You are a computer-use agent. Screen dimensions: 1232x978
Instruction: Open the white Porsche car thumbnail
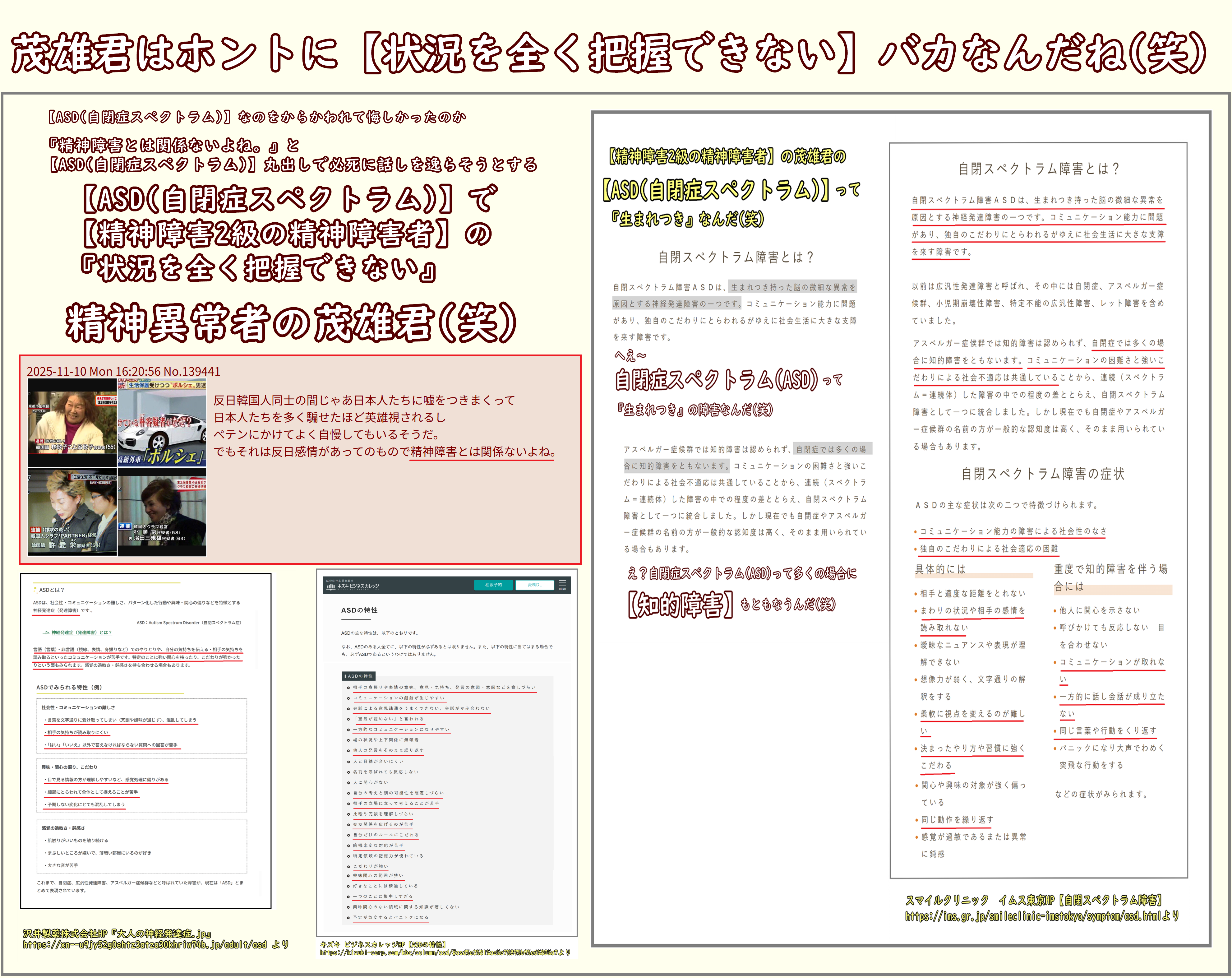pos(162,423)
